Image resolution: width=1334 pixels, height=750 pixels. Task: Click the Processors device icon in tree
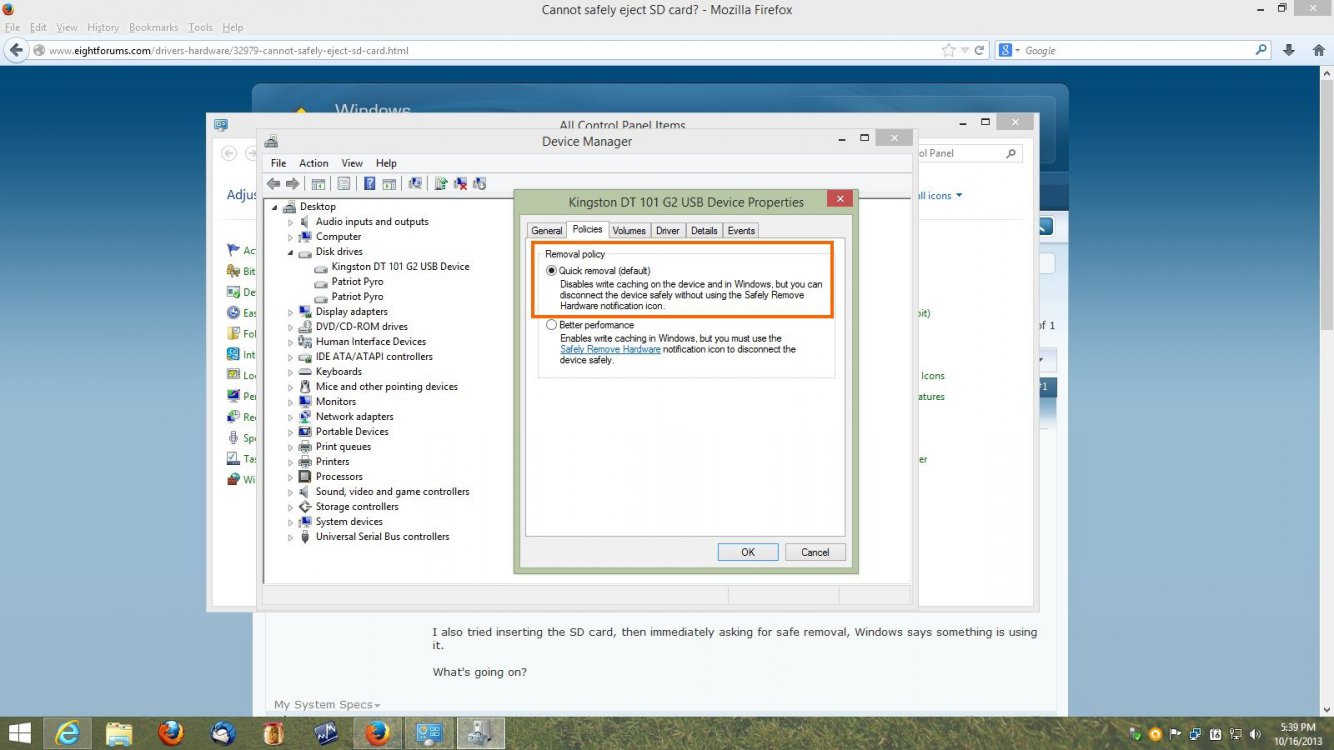coord(306,477)
